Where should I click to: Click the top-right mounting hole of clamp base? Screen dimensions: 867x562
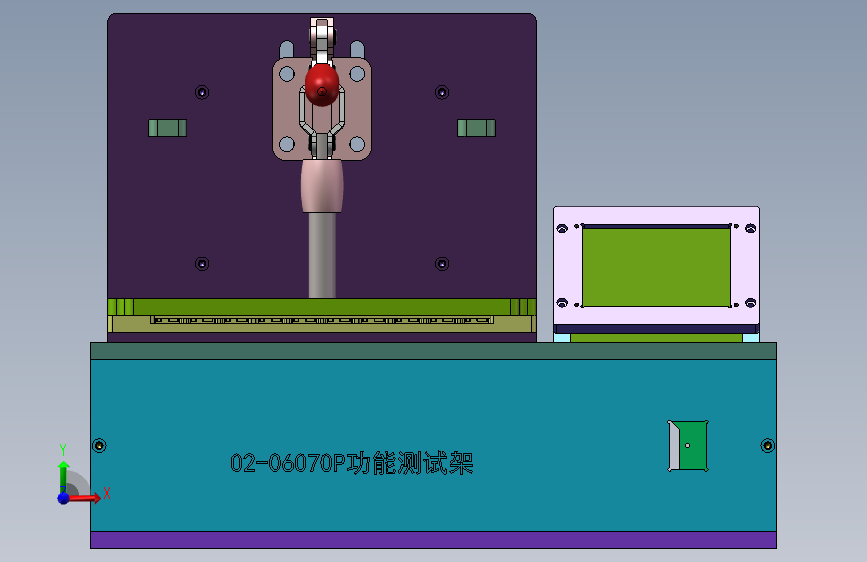[357, 74]
